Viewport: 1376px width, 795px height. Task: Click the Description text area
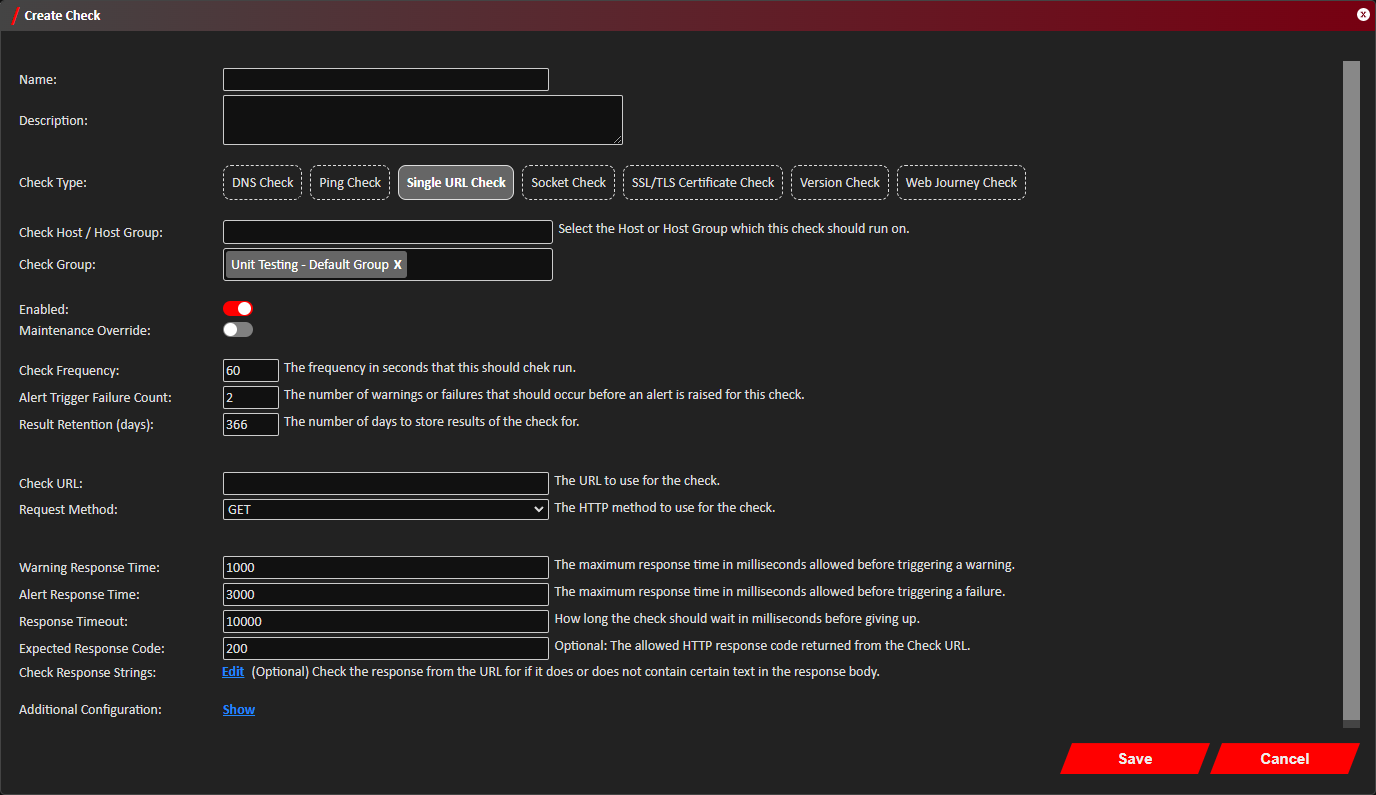[423, 120]
